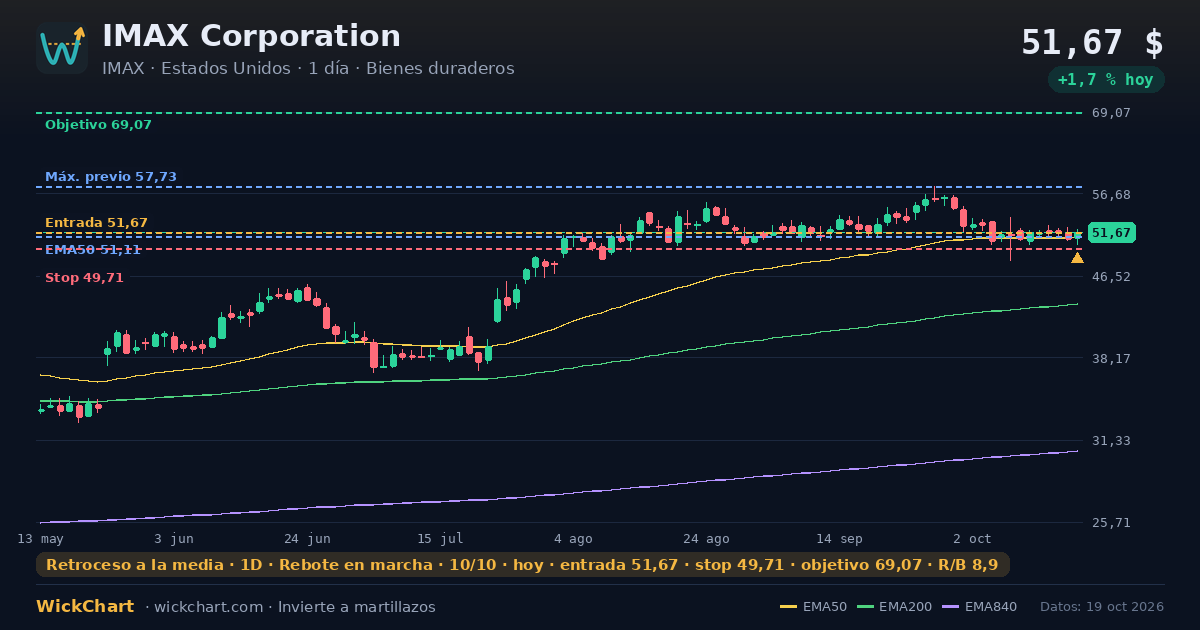Click the '+1,7 % hoy' change badge

click(1105, 80)
